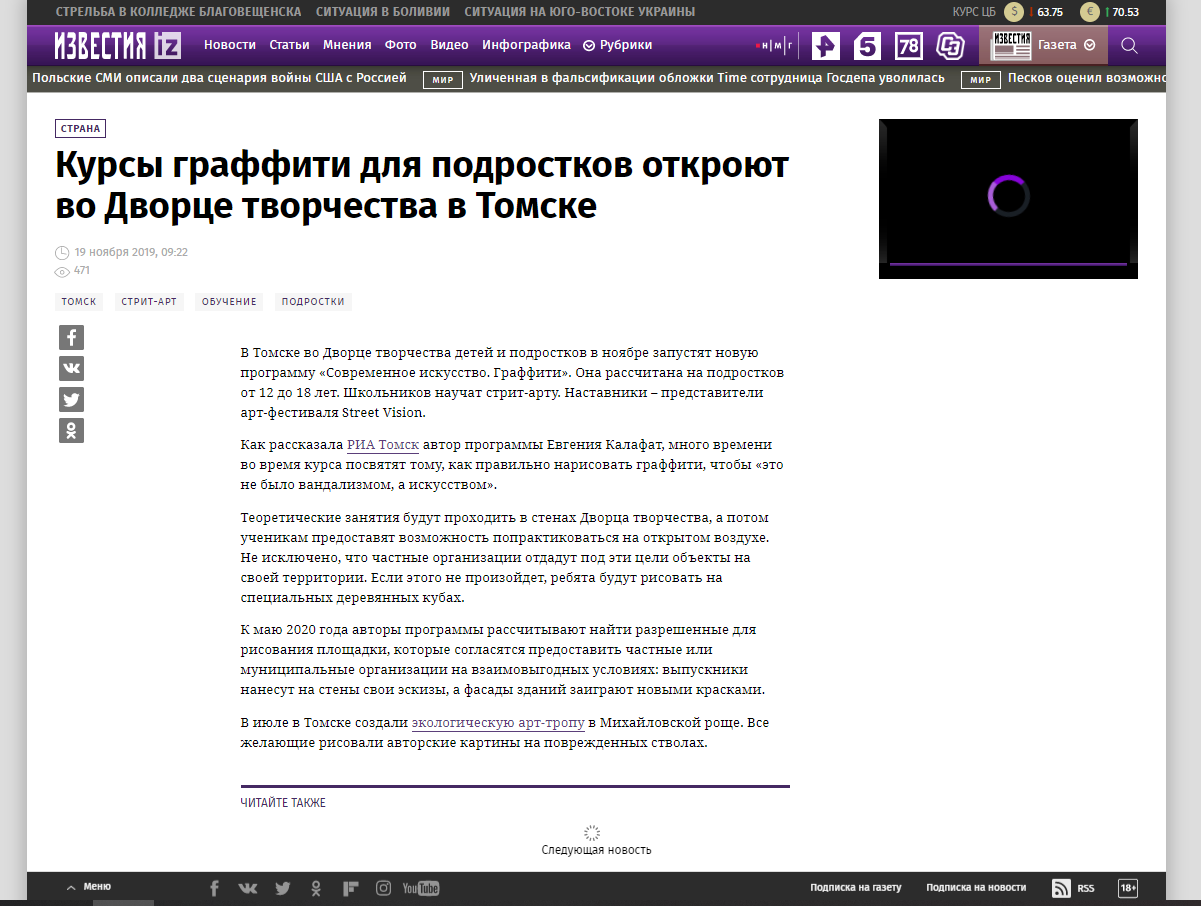Click the NMG media group logo
Screen dimensions: 1201x906
pyautogui.click(x=775, y=46)
